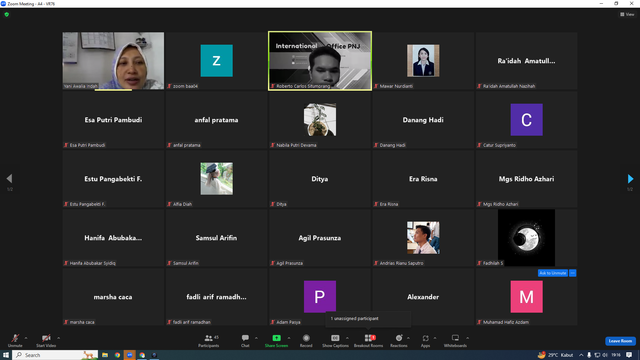Open Breakout Rooms
The height and width of the screenshot is (360, 640).
coord(369,340)
